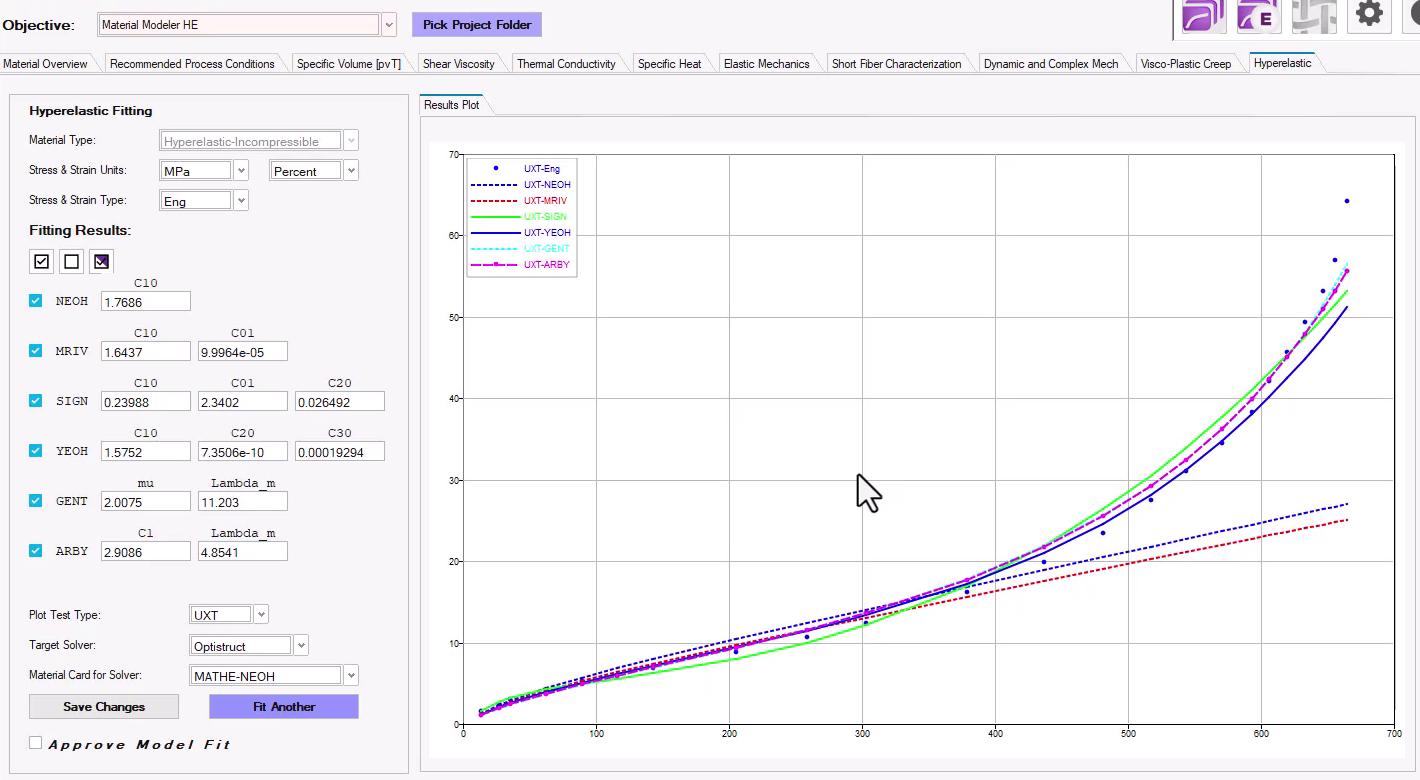Click the select-all models checkmark icon
This screenshot has width=1420, height=780.
coord(41,261)
